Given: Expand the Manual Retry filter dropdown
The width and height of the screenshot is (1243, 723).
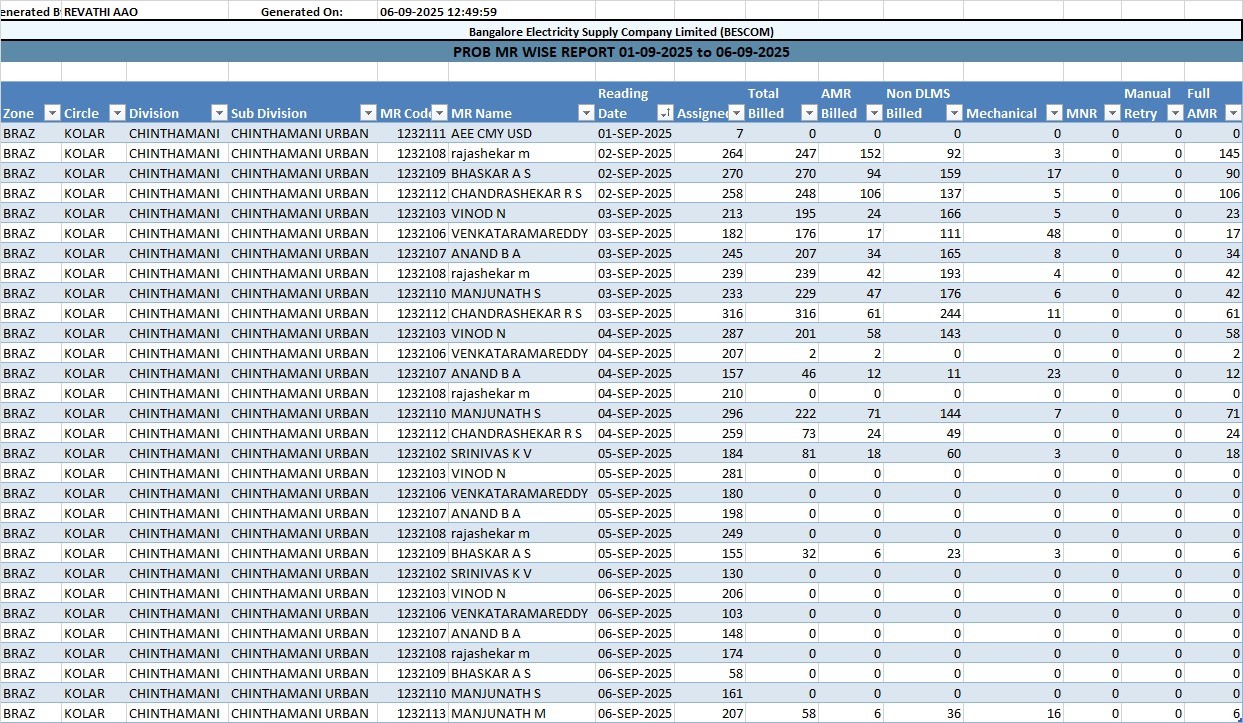Looking at the screenshot, I should (1175, 113).
